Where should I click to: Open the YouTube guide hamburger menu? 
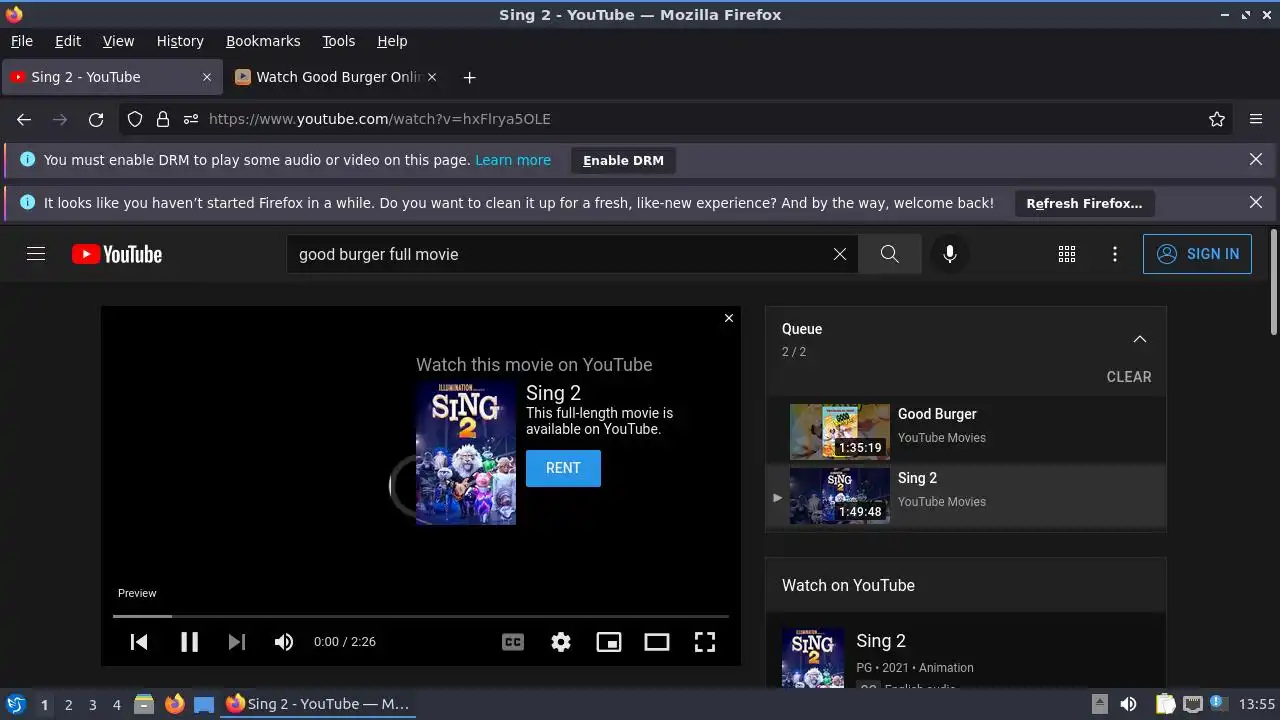[x=36, y=254]
